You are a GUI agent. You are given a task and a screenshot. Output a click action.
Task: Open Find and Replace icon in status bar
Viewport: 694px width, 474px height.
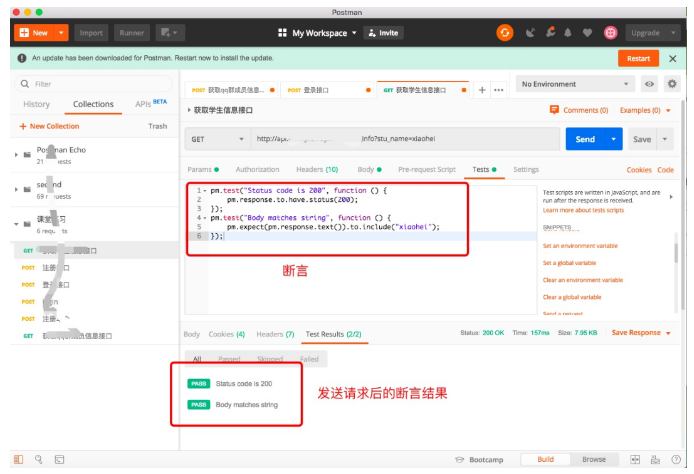(x=39, y=459)
